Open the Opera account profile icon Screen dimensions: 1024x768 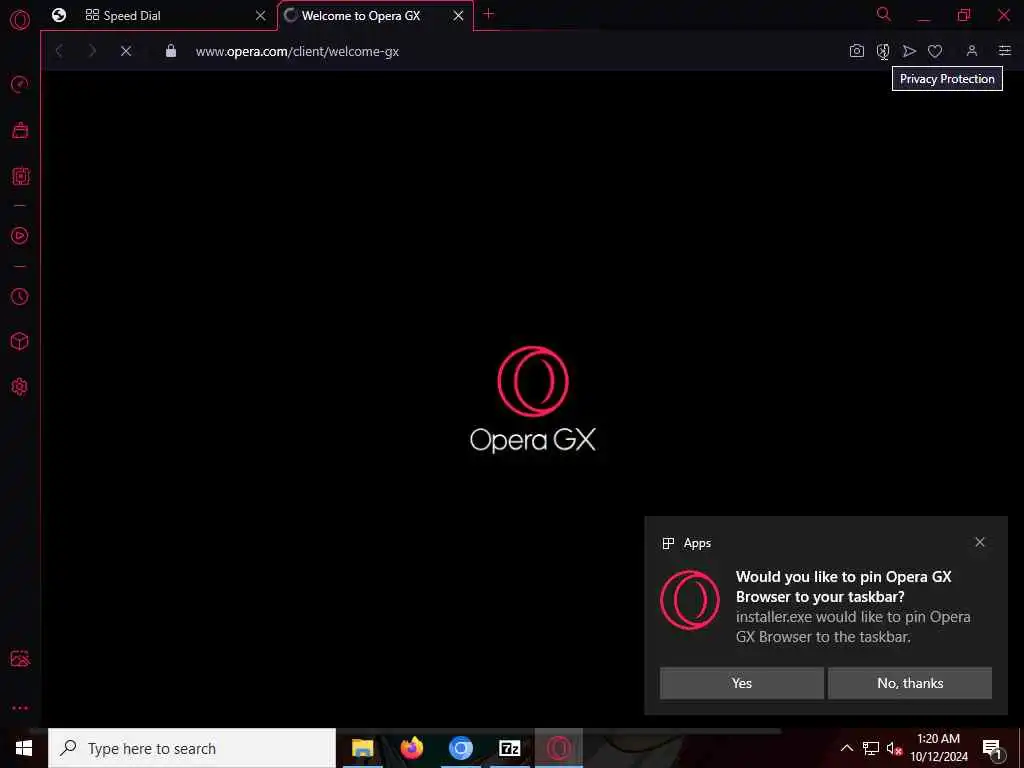pos(972,51)
